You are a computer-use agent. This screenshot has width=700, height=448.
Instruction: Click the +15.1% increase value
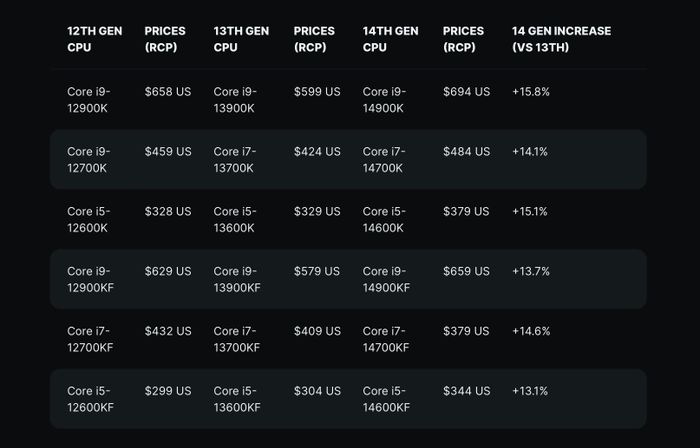pyautogui.click(x=530, y=211)
